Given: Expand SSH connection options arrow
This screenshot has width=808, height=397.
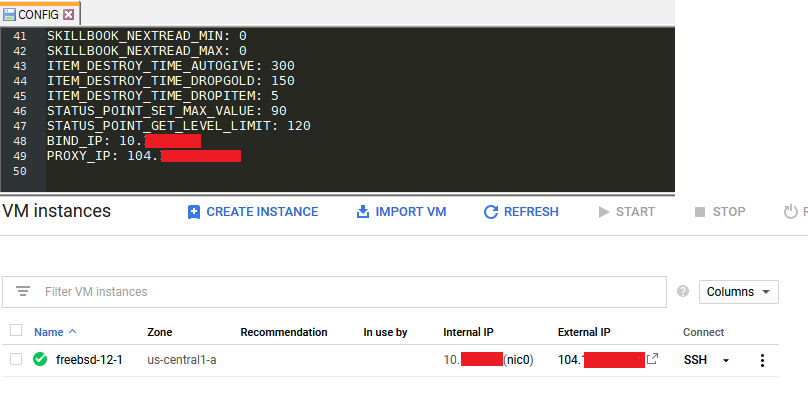Looking at the screenshot, I should [726, 360].
